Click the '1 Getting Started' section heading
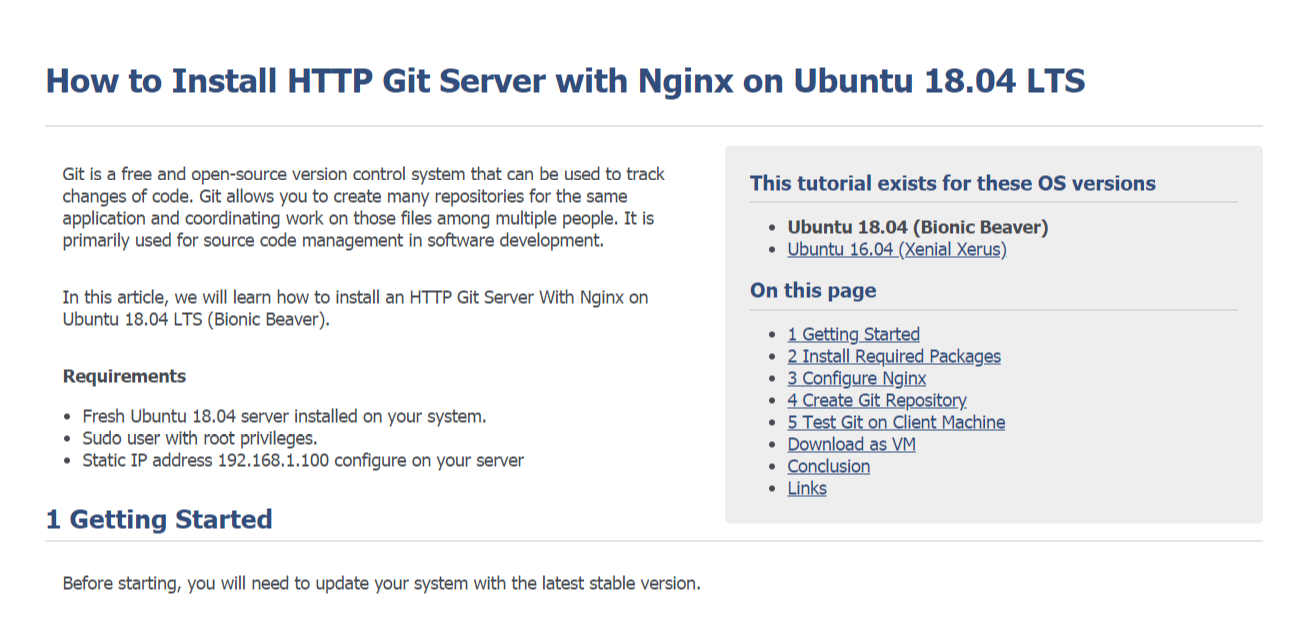Viewport: 1308px width, 630px height. pyautogui.click(x=159, y=519)
